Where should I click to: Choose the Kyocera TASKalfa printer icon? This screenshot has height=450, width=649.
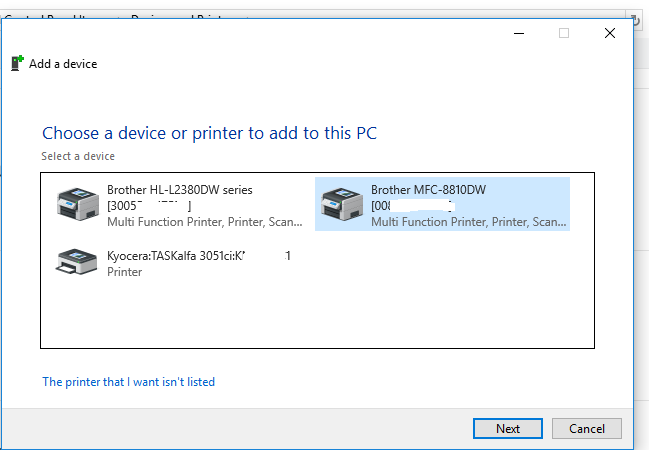point(77,262)
